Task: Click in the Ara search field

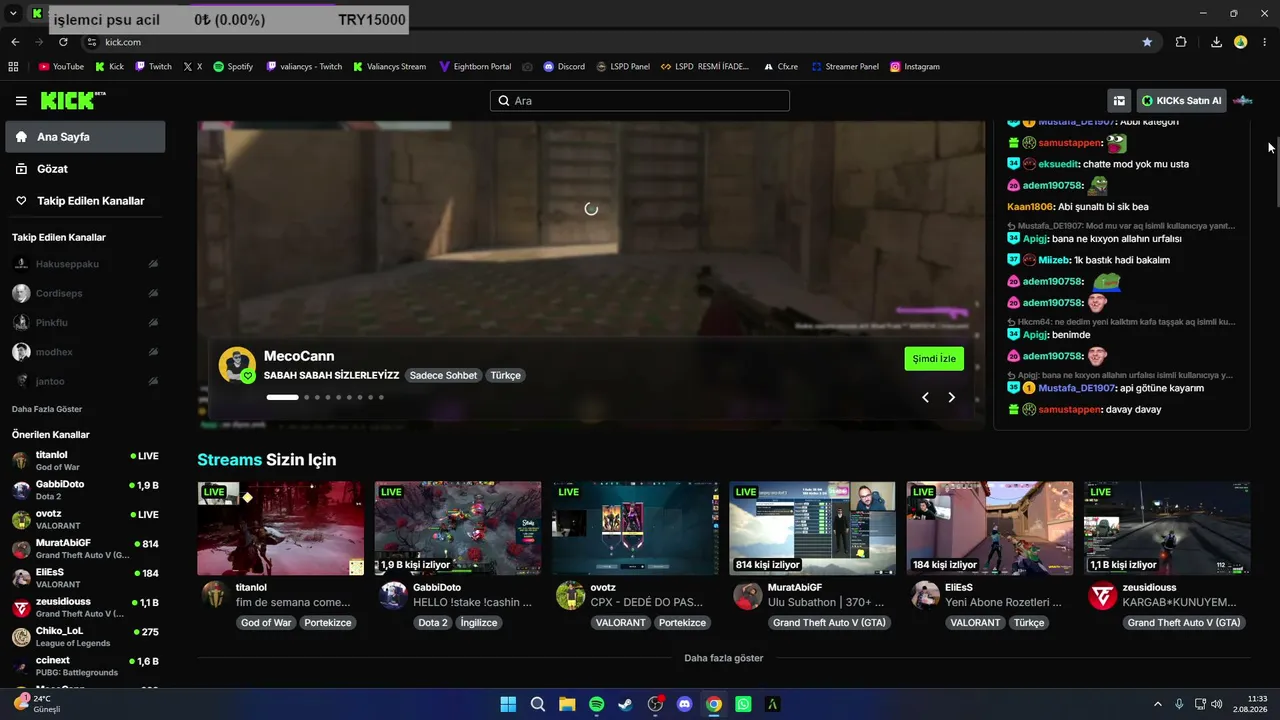Action: pos(640,101)
